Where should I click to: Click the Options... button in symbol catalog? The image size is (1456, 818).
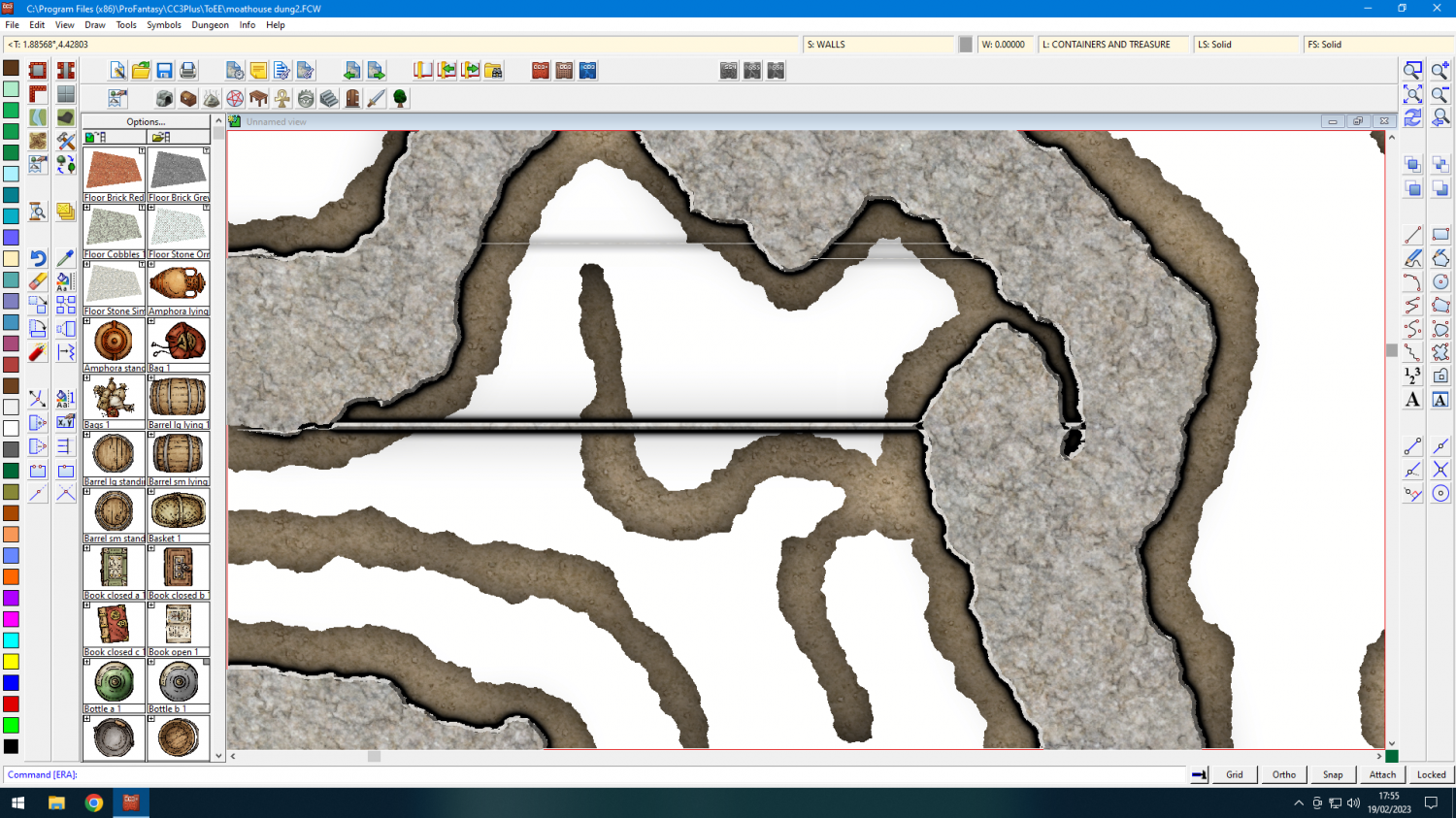pos(147,121)
